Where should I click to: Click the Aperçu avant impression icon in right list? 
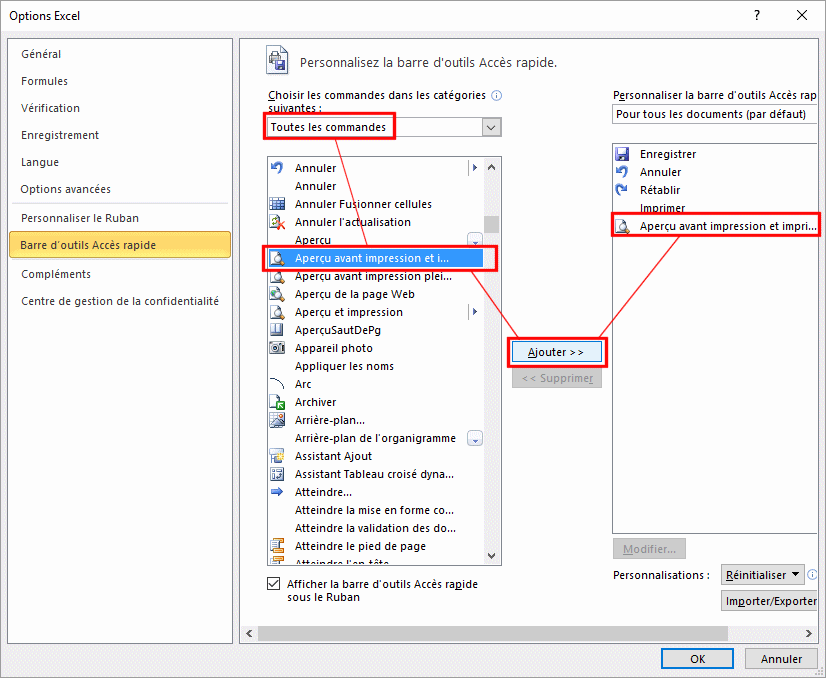pos(623,226)
